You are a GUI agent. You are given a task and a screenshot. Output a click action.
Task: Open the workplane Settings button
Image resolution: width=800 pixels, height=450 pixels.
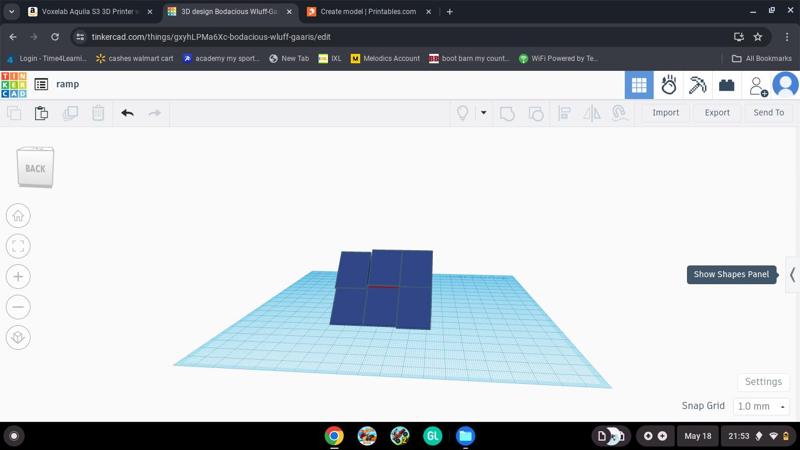pyautogui.click(x=763, y=382)
